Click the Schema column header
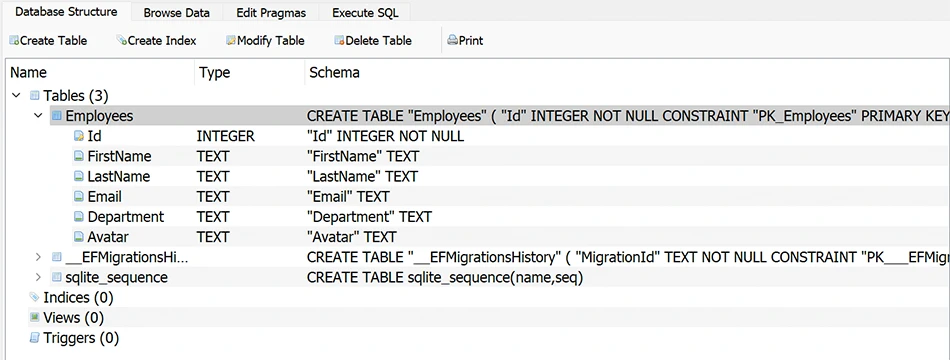The width and height of the screenshot is (950, 360). point(627,73)
